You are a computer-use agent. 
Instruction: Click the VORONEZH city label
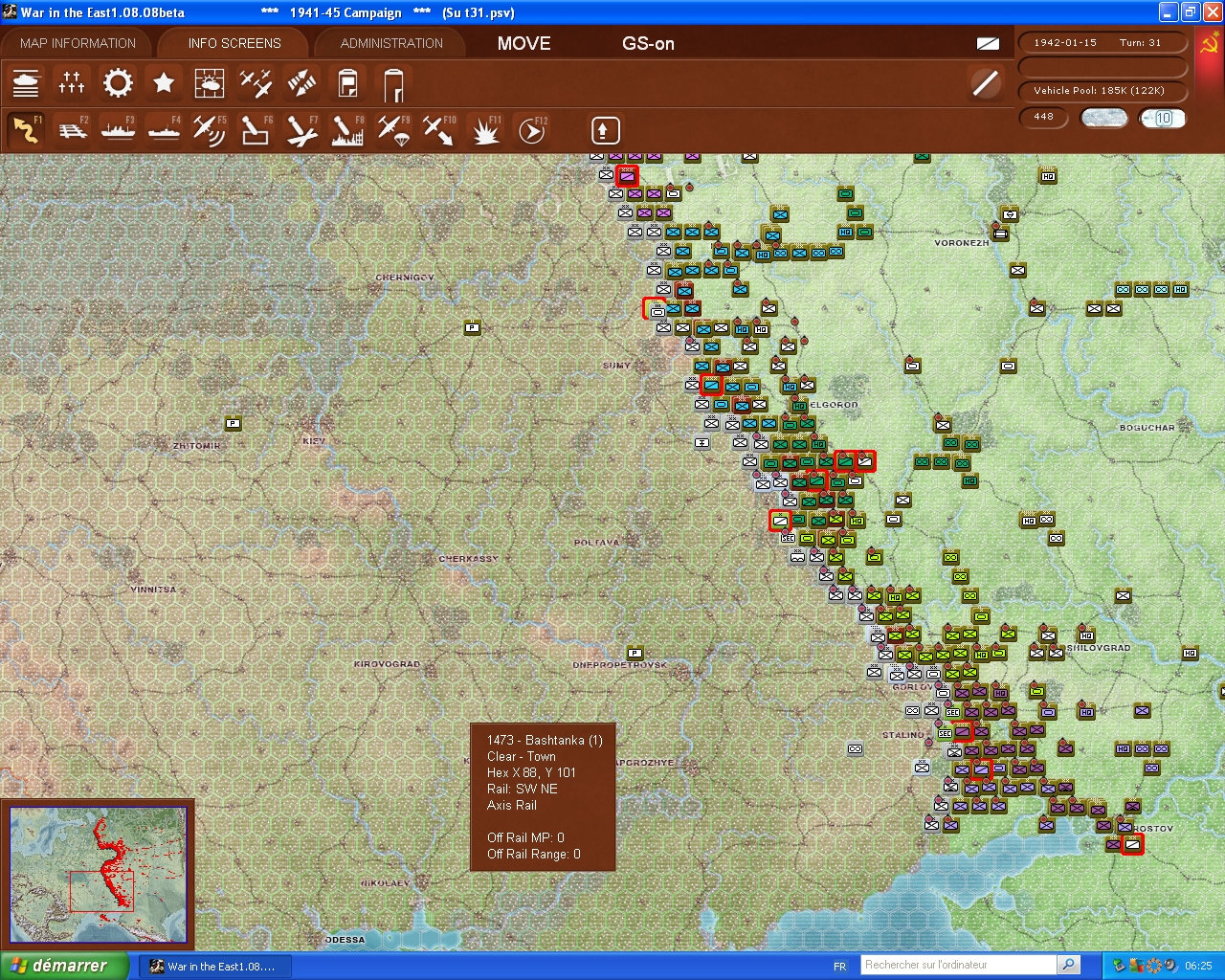tap(961, 243)
